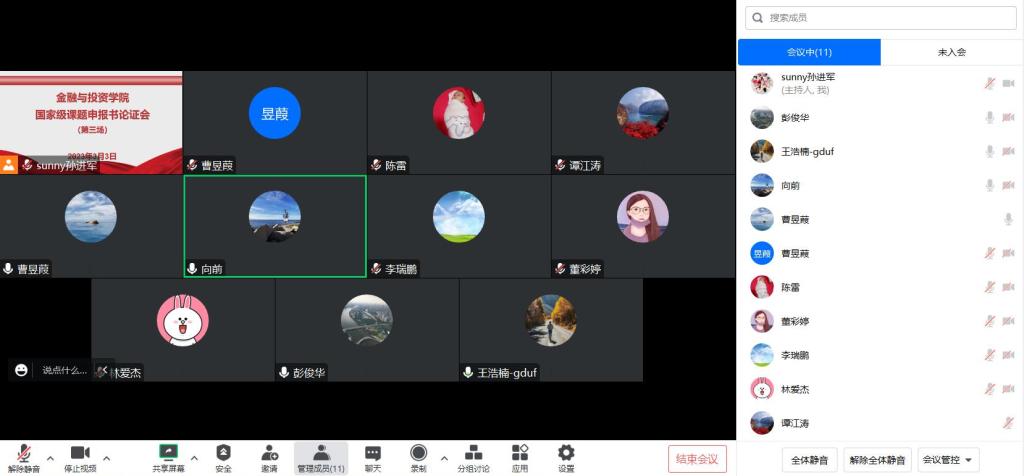This screenshot has width=1024, height=476.
Task: Click the 邀请 invite icon
Action: 269,453
